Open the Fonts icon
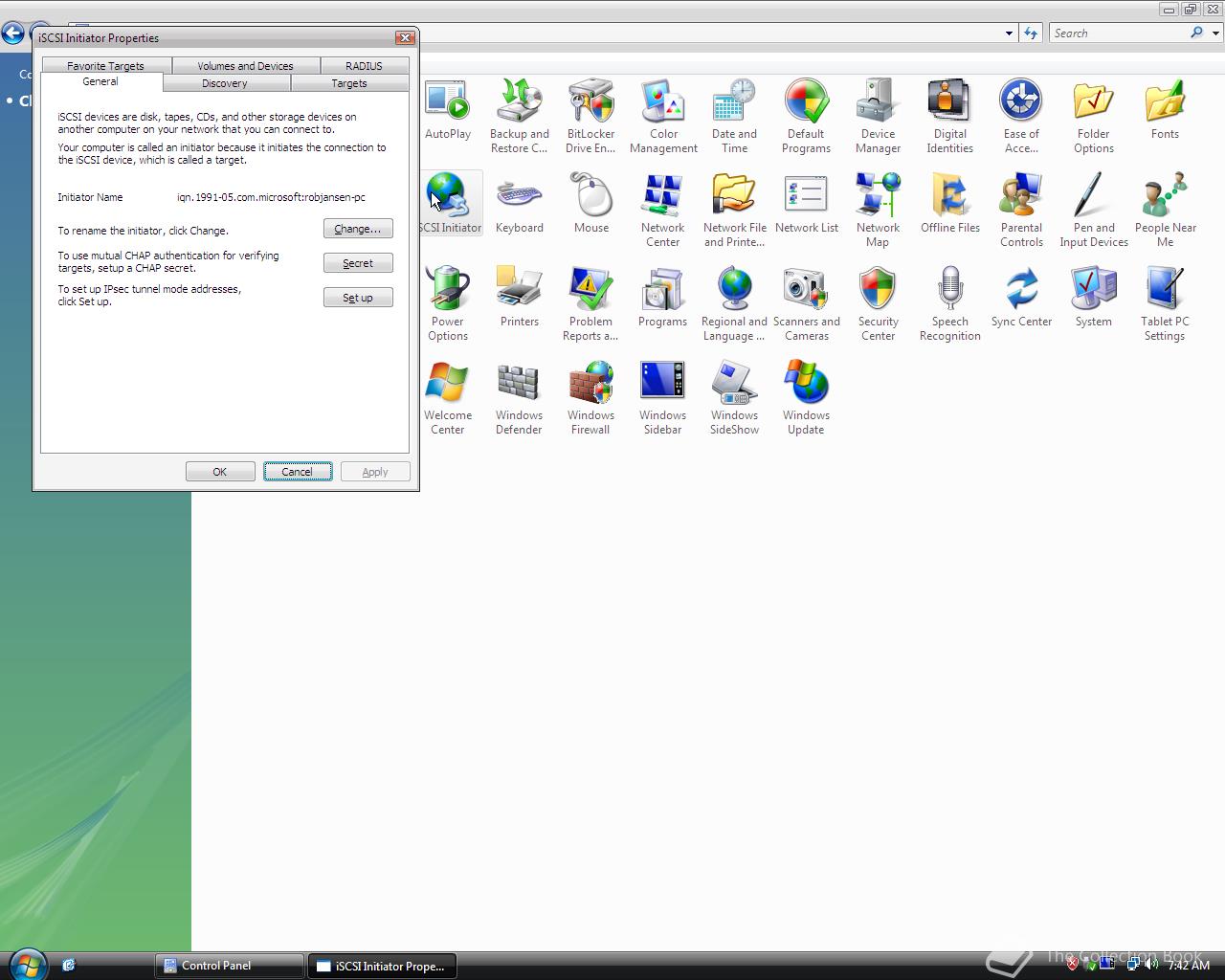This screenshot has height=980, width=1225. point(1166,110)
